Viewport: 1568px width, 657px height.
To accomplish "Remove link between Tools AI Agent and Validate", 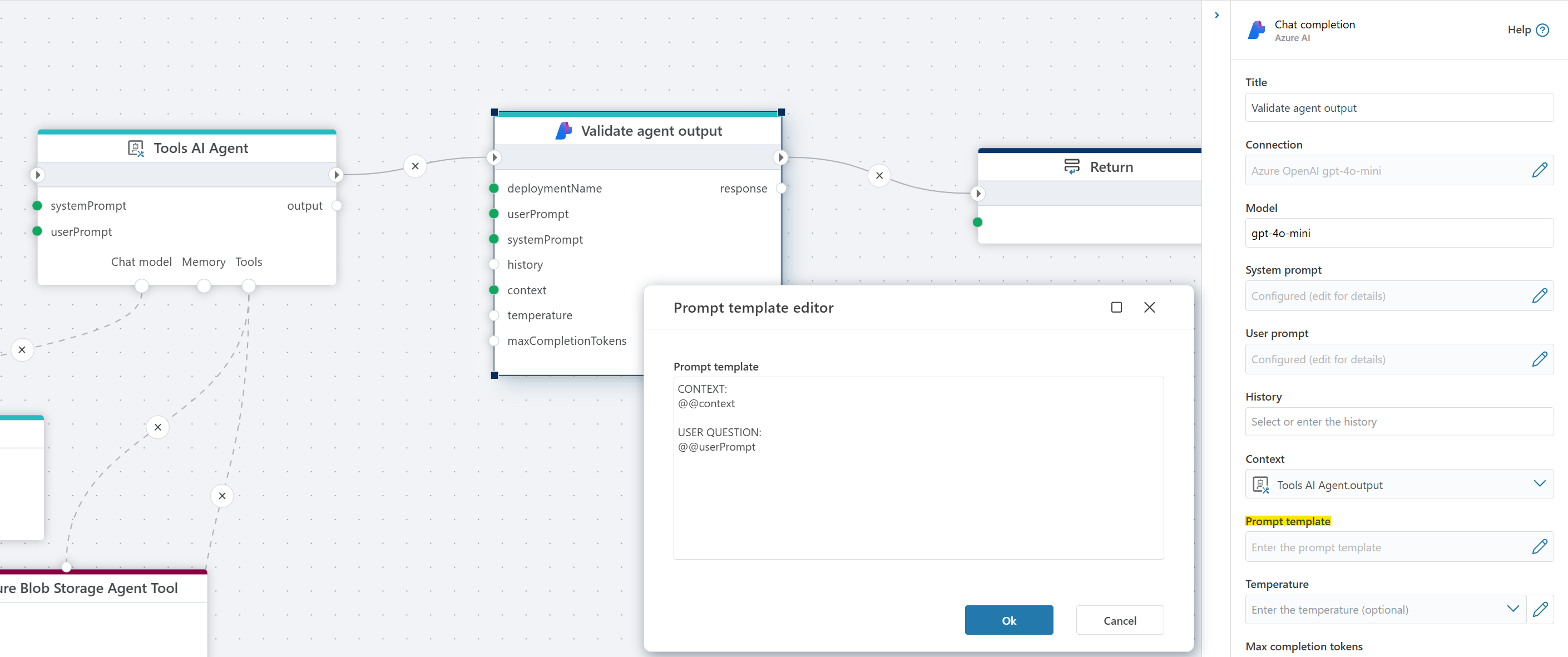I will click(x=415, y=166).
